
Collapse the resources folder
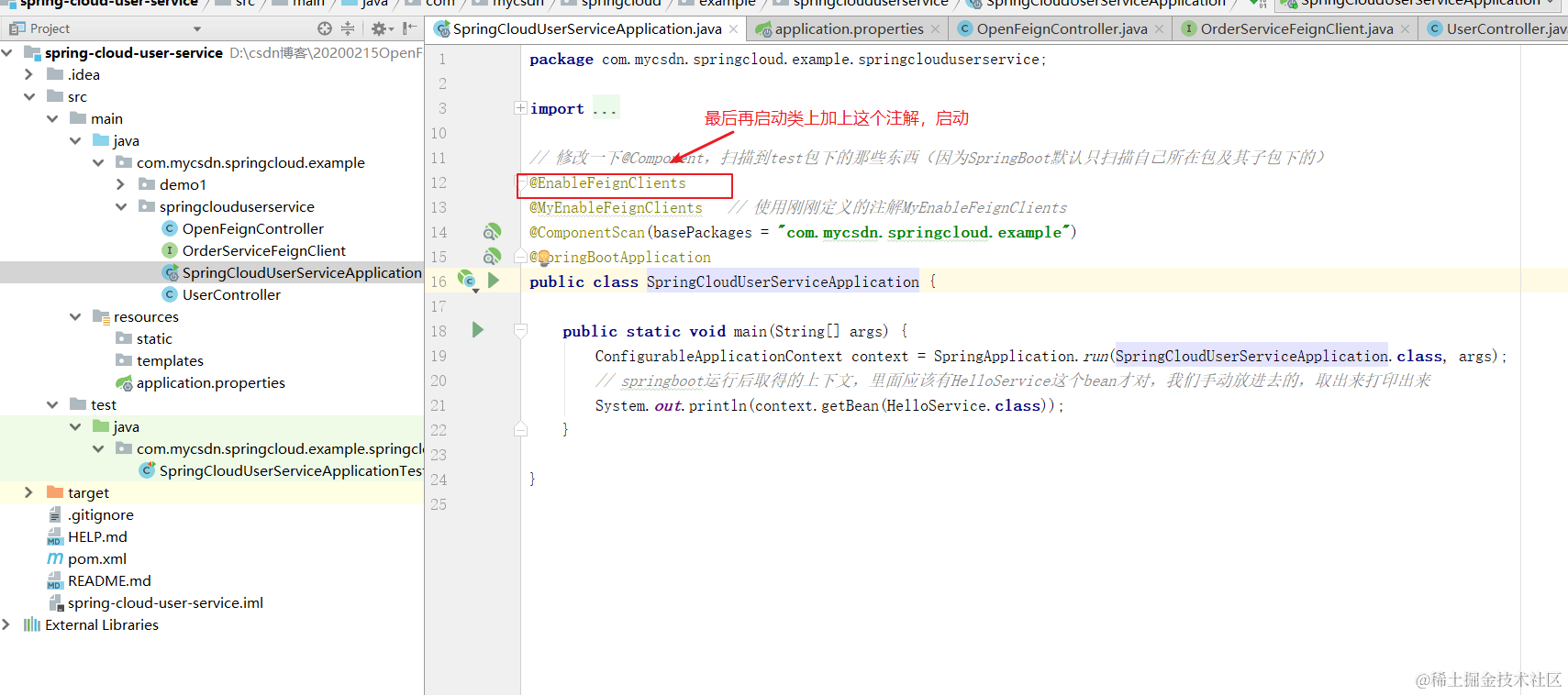75,316
